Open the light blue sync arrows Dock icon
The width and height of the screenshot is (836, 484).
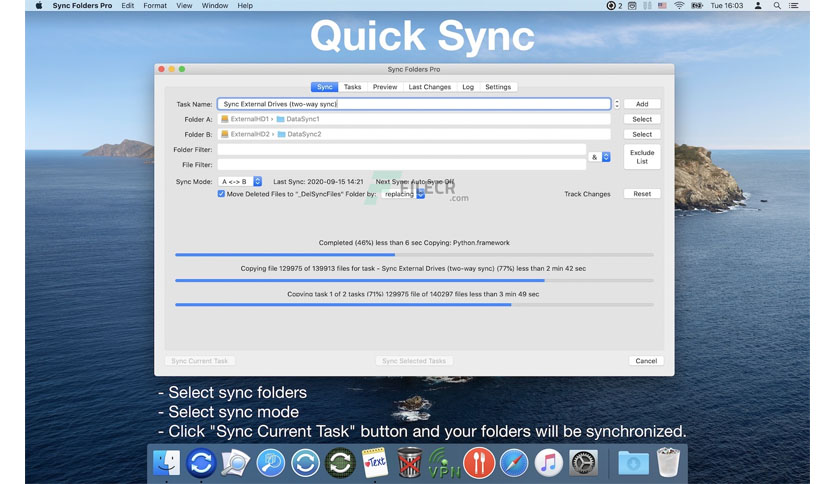305,463
